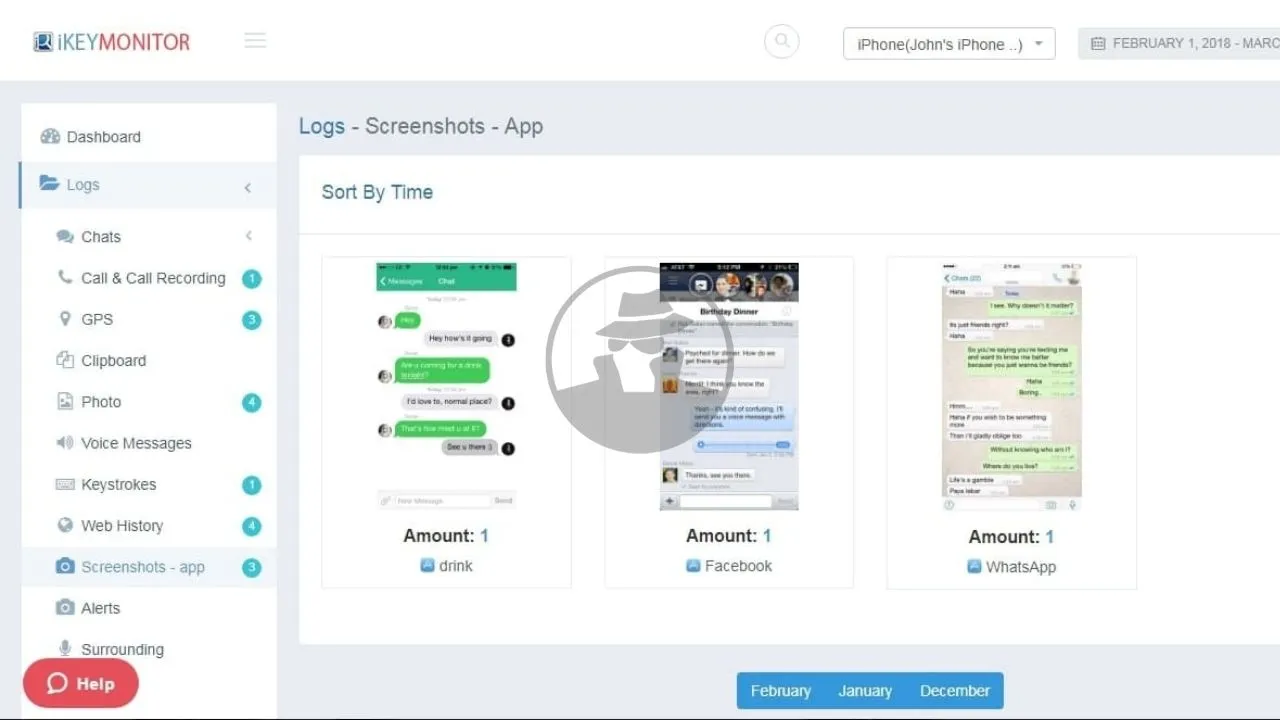
Task: Toggle the hamburger sidebar menu icon
Action: 255,41
